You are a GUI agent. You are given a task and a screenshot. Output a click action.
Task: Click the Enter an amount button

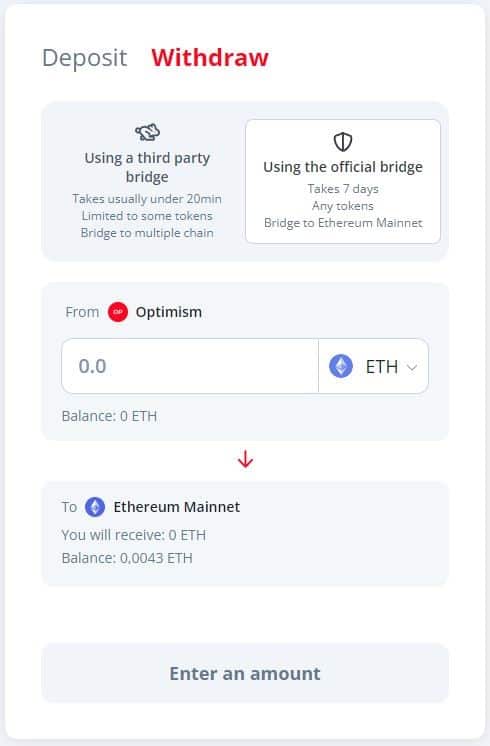pos(245,673)
